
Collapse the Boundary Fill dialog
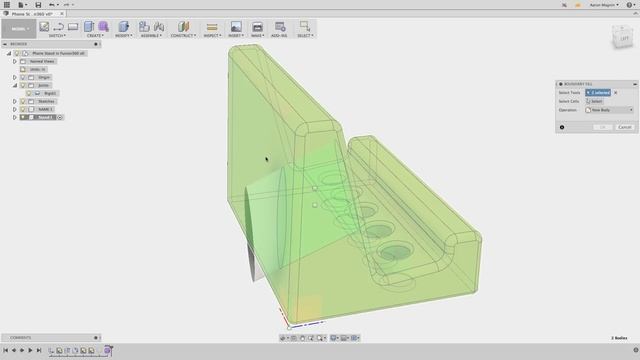(635, 84)
